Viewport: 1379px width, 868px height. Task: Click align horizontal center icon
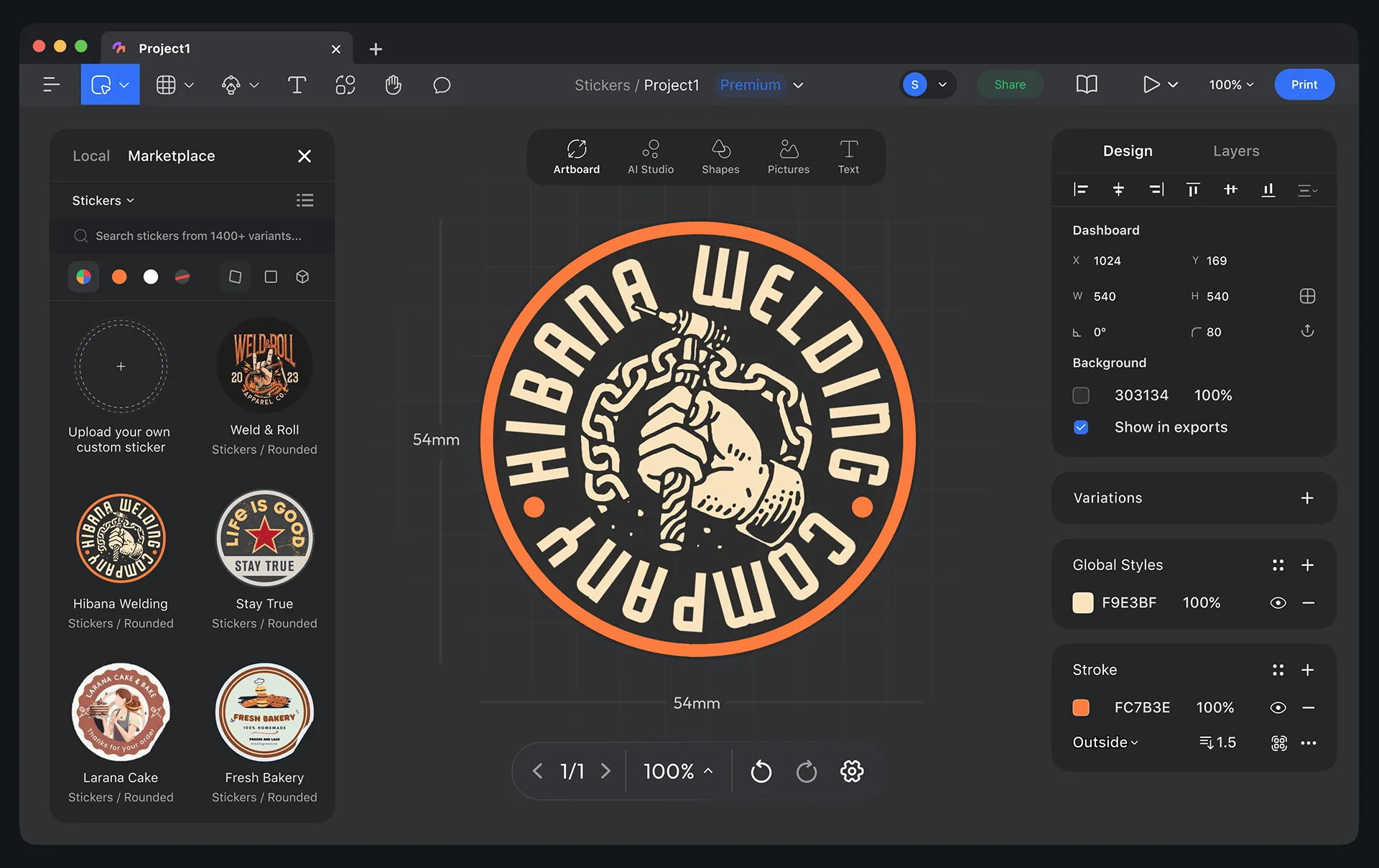point(1118,190)
